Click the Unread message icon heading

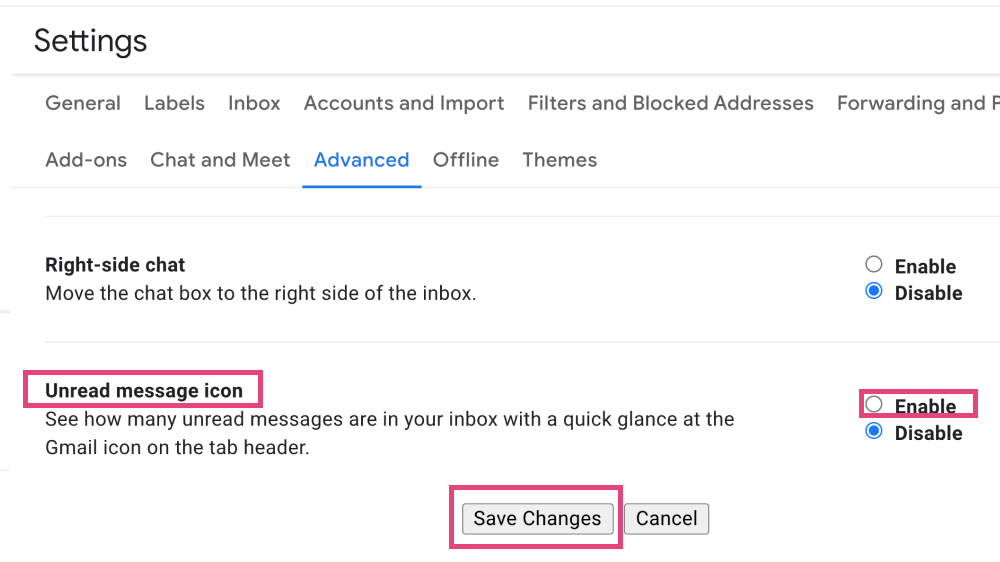[x=143, y=390]
